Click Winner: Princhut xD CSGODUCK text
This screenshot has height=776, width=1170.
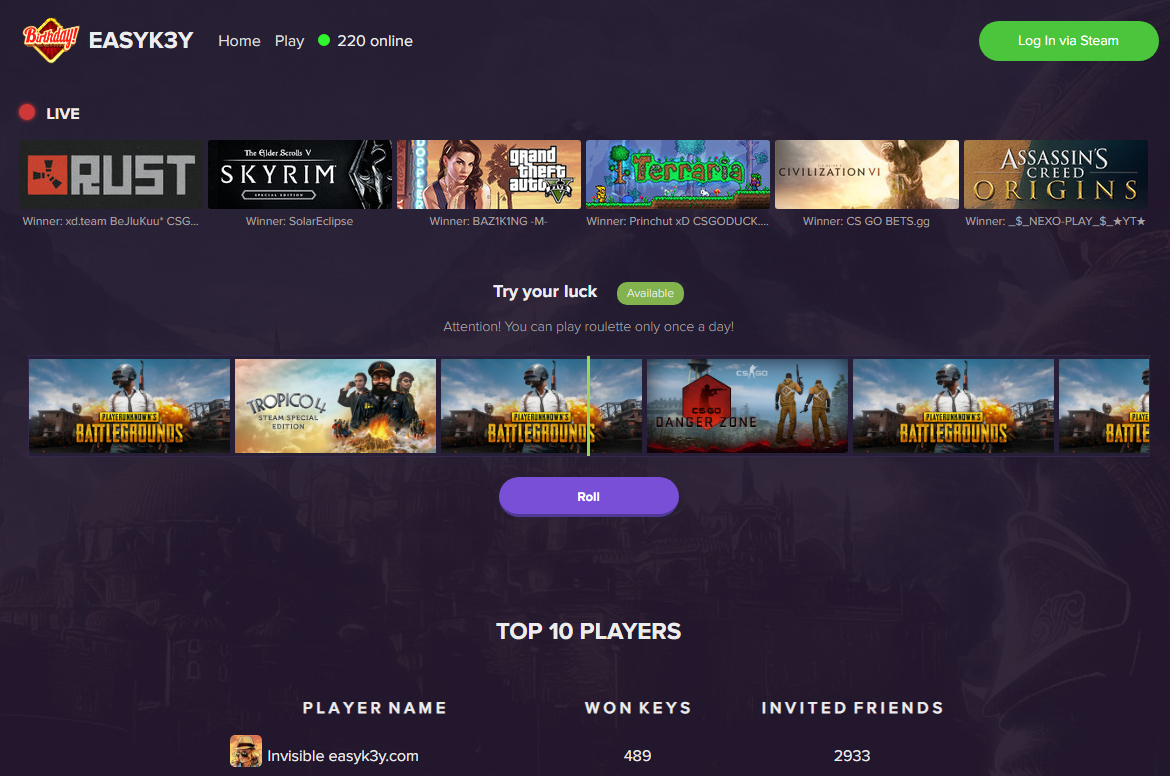tap(678, 221)
